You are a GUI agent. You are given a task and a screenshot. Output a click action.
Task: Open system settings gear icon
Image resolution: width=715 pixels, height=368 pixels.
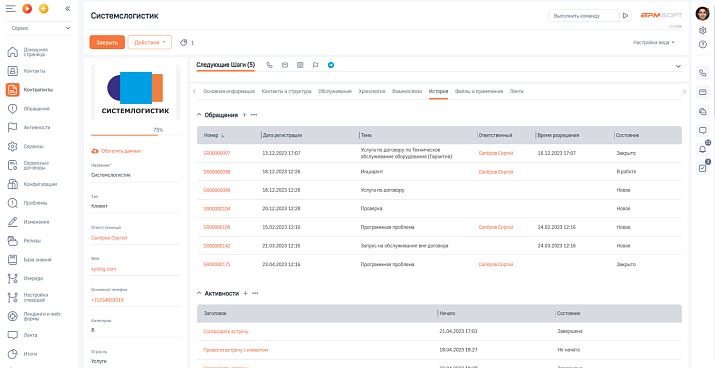703,31
